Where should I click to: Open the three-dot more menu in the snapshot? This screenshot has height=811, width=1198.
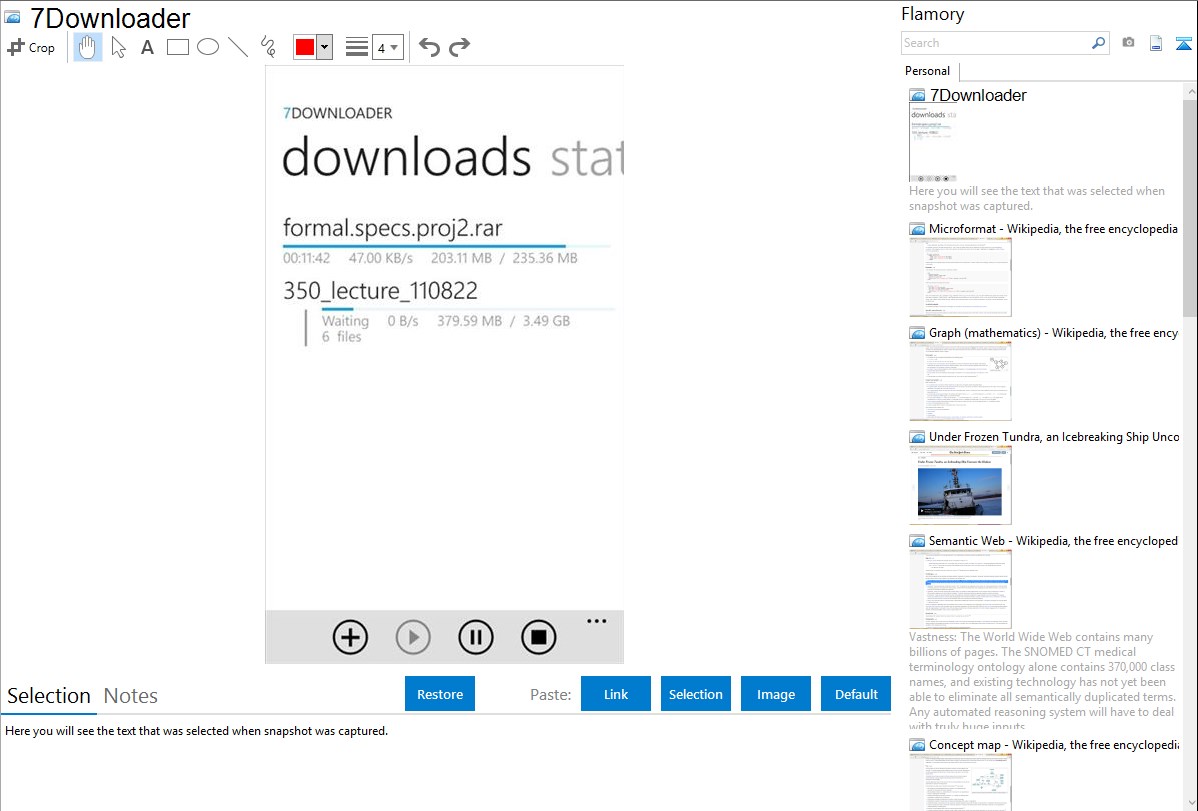597,621
